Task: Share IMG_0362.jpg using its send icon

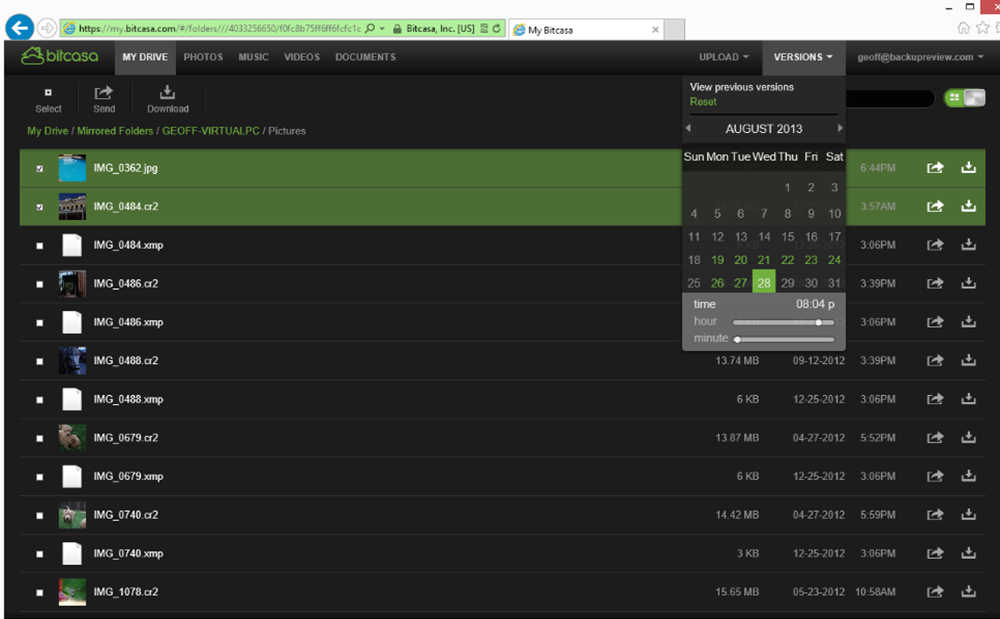Action: [935, 168]
